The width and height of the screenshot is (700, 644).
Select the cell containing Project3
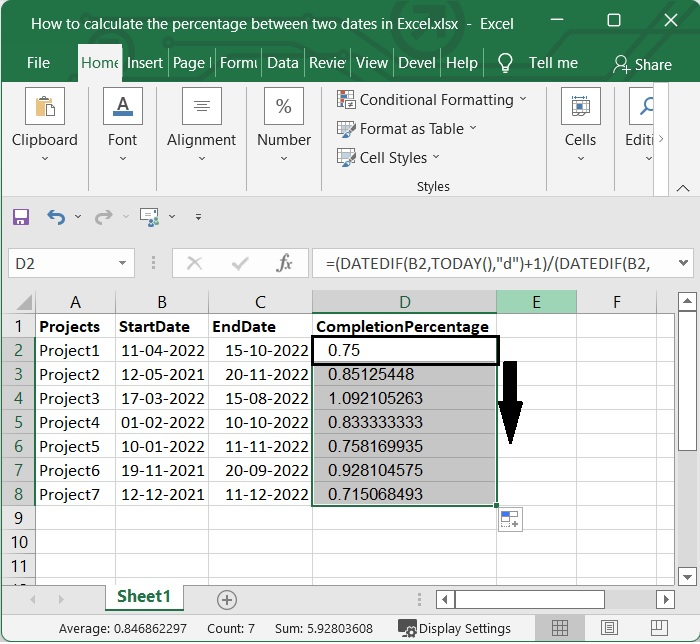pyautogui.click(x=75, y=398)
